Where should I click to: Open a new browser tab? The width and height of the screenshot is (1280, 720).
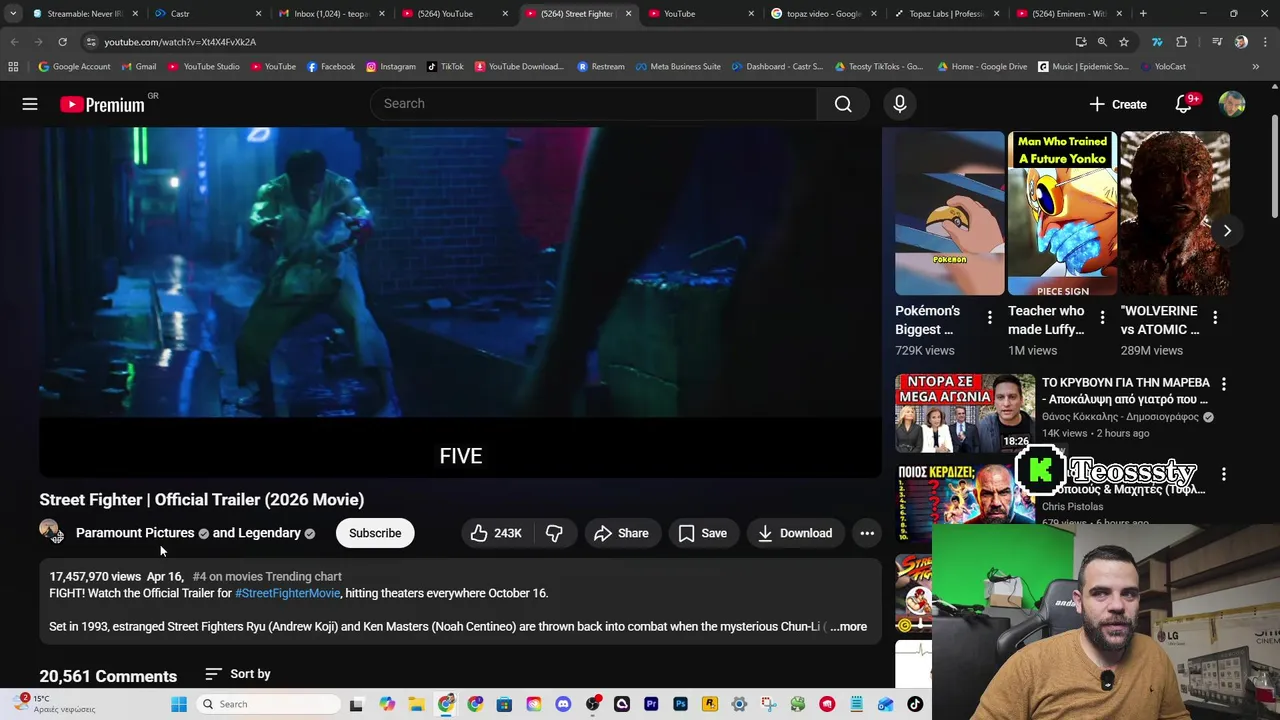click(x=1143, y=14)
